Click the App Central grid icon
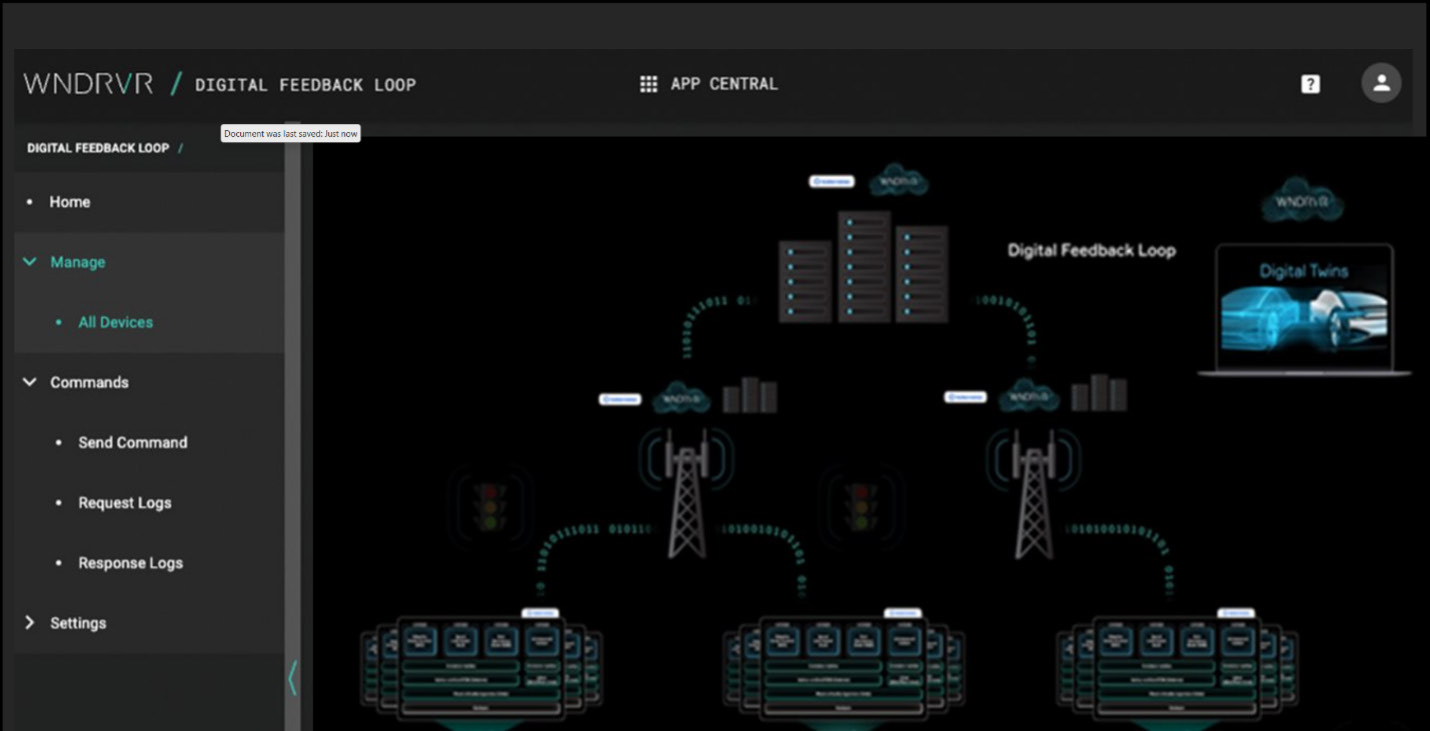 point(648,84)
